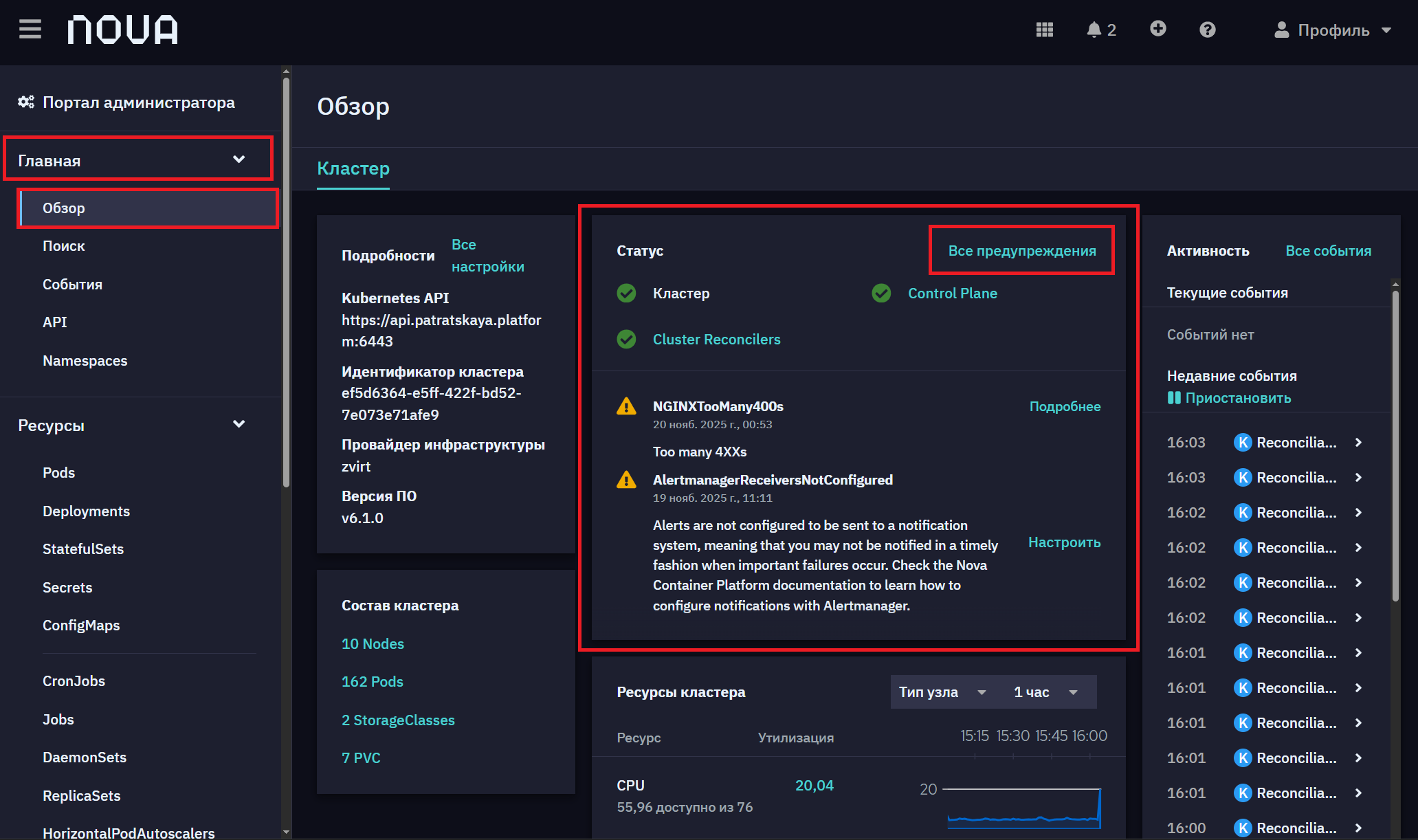Open StatefulSets in the sidebar
The height and width of the screenshot is (840, 1418).
[83, 549]
